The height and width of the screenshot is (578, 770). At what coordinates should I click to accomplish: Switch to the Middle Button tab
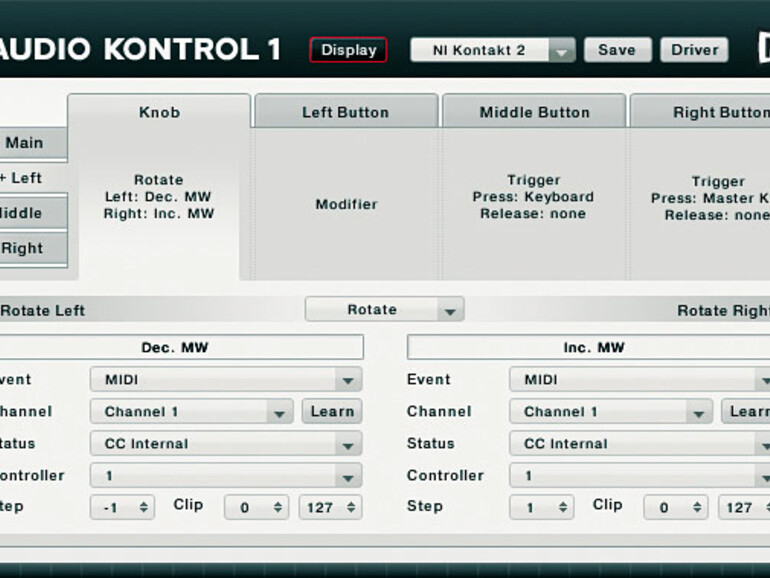point(534,112)
